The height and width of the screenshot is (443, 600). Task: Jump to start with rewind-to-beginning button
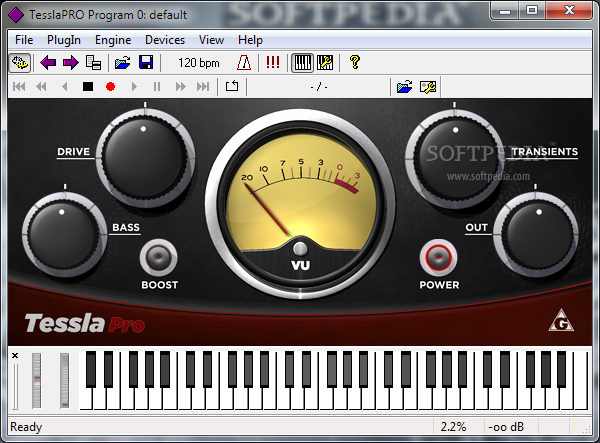click(19, 87)
